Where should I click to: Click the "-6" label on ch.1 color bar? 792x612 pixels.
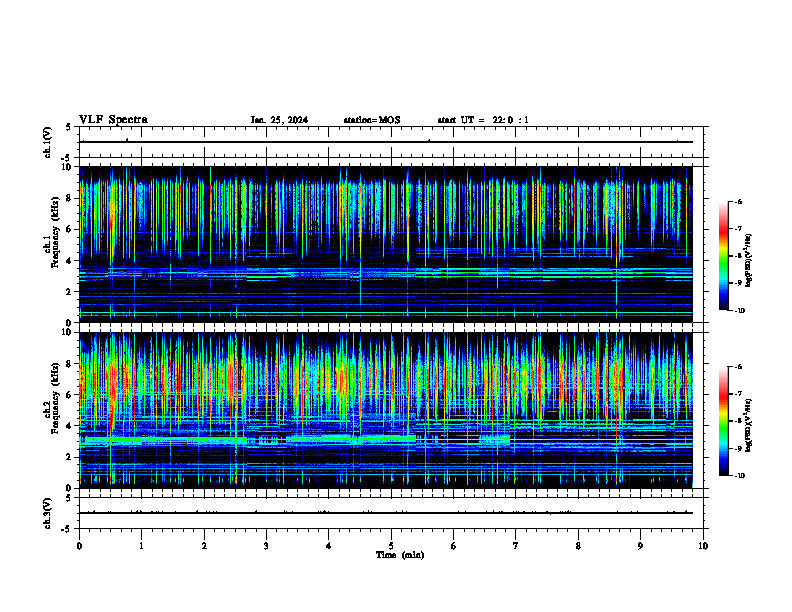click(x=738, y=202)
